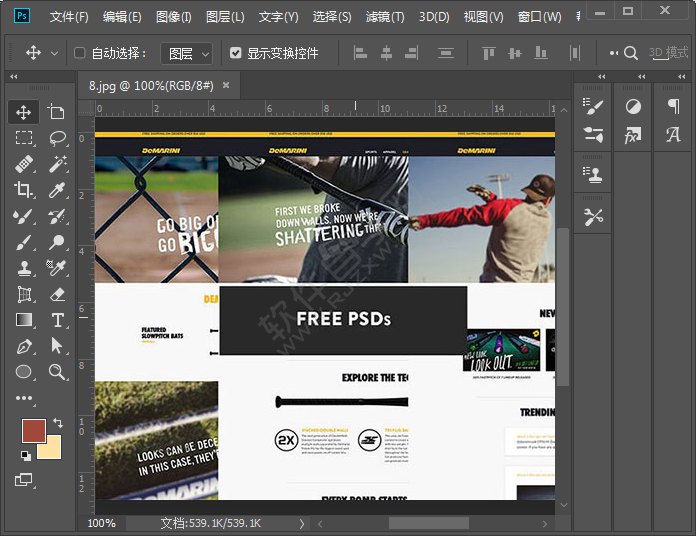This screenshot has height=536, width=696.
Task: Open the 滤镜(T) menu
Action: point(385,17)
